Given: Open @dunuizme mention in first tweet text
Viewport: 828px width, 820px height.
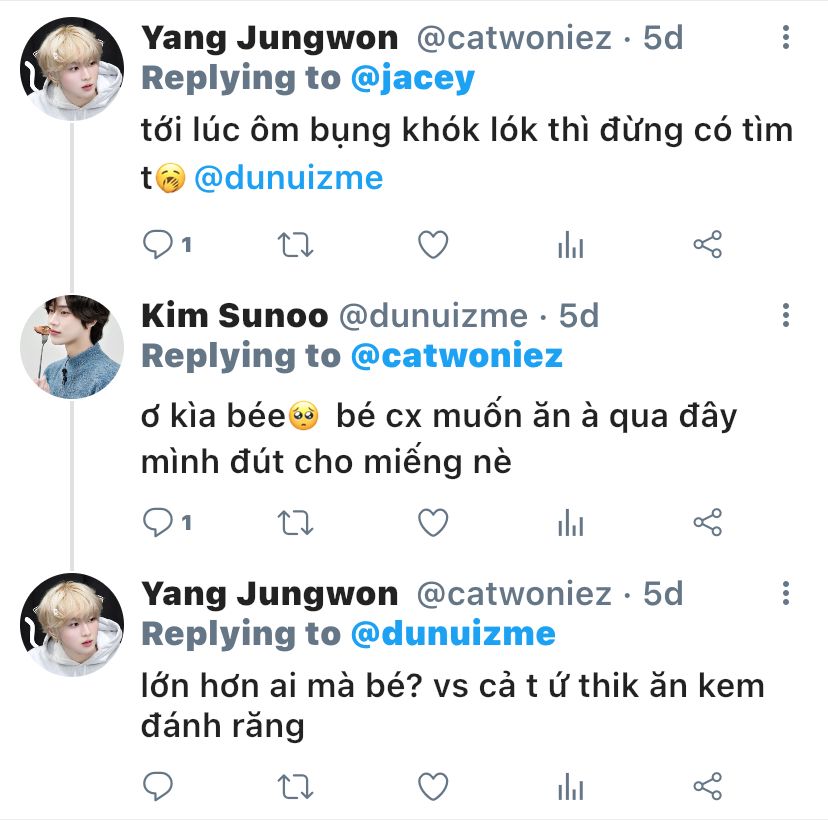Looking at the screenshot, I should pos(289,178).
